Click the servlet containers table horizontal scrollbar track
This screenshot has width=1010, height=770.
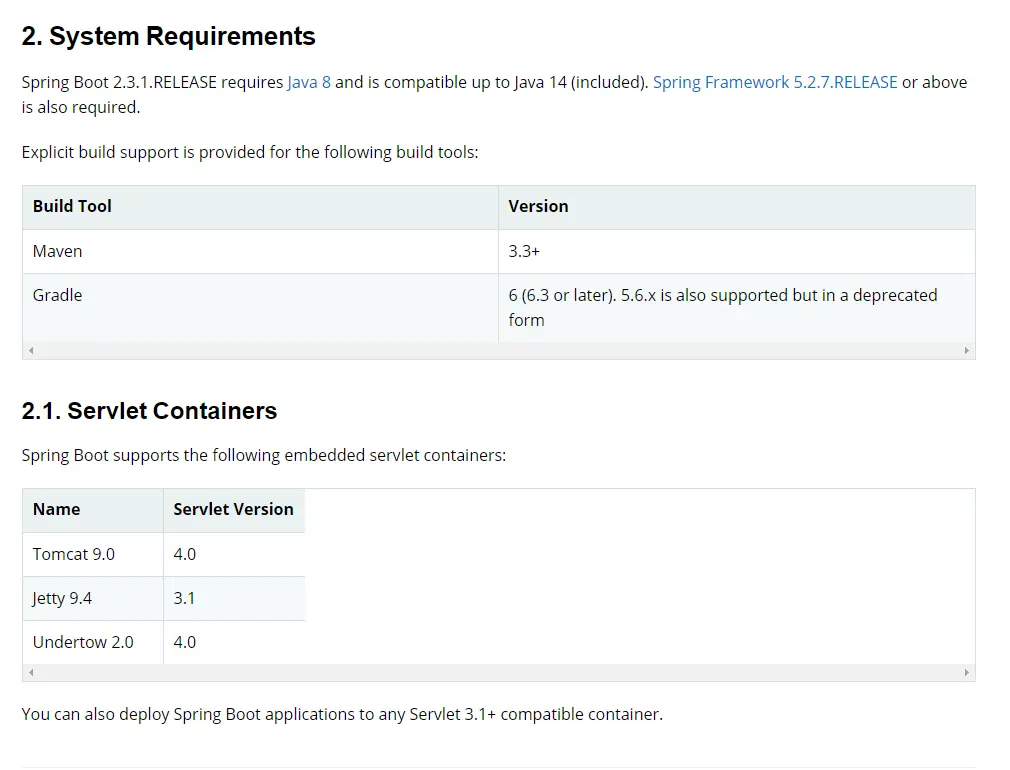coord(500,673)
